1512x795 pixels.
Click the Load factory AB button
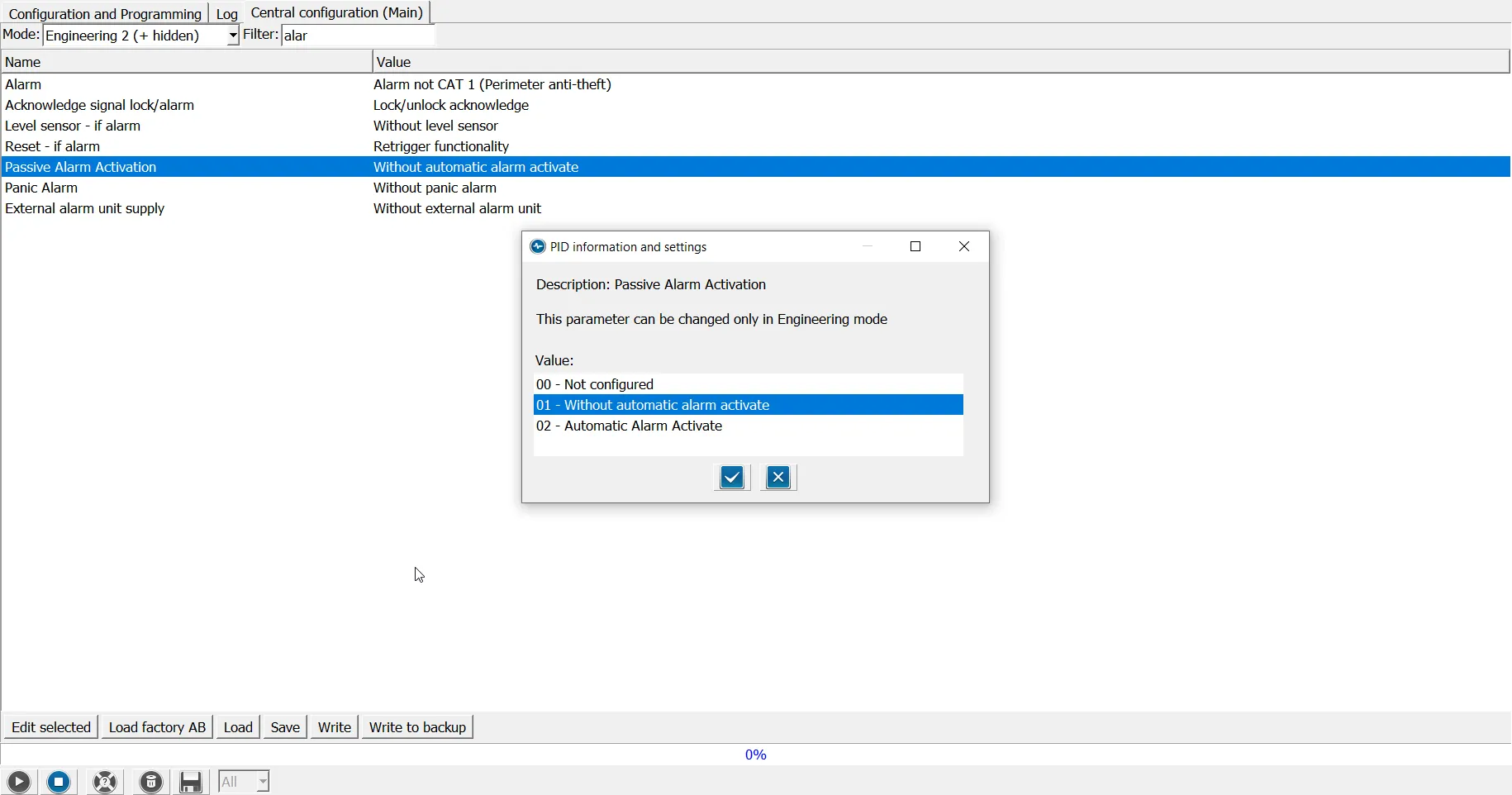point(157,727)
